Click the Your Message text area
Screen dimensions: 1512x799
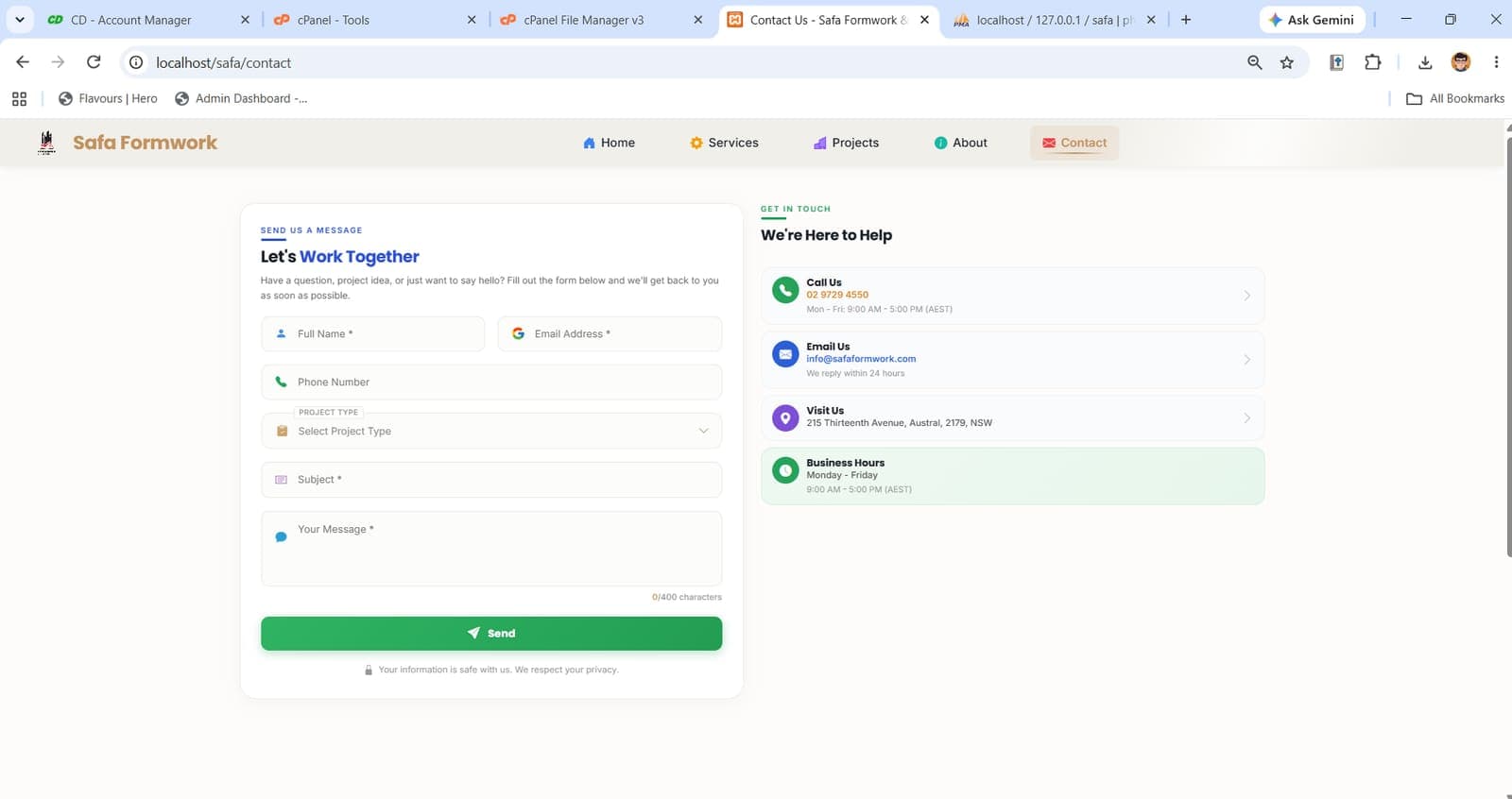[x=491, y=549]
